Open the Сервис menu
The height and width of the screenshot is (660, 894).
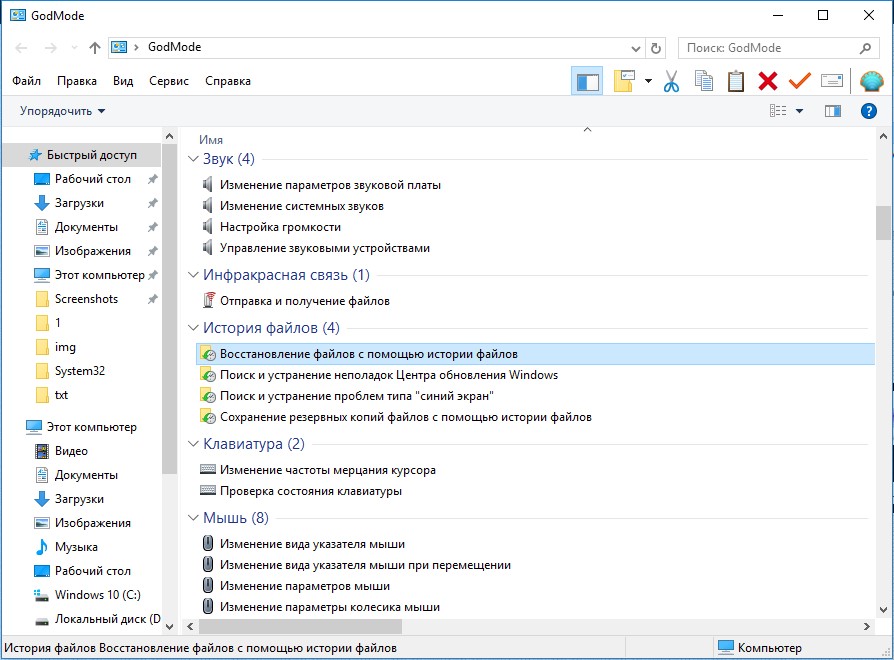point(169,81)
